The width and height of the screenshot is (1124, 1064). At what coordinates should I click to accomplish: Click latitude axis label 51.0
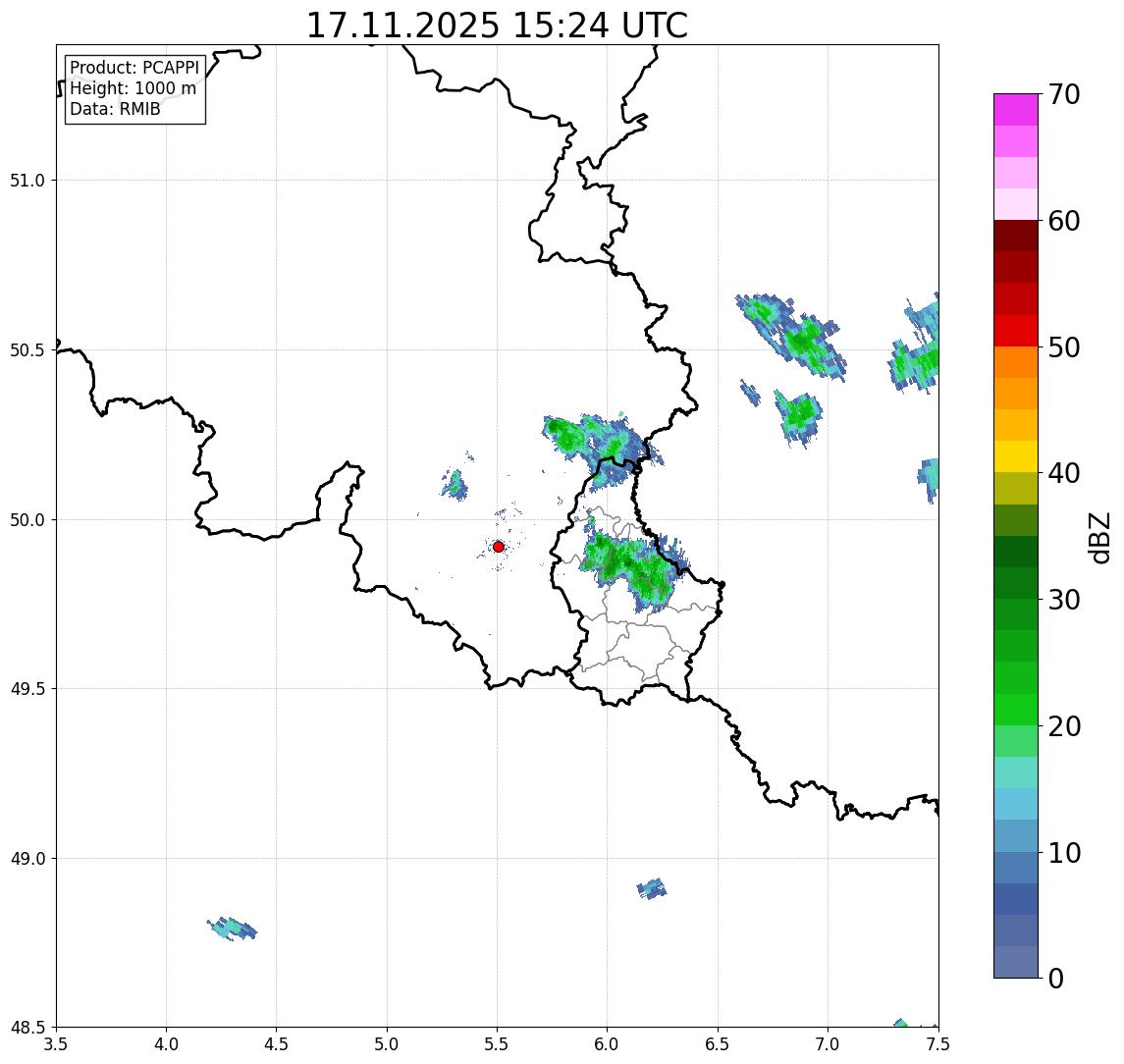click(x=27, y=181)
